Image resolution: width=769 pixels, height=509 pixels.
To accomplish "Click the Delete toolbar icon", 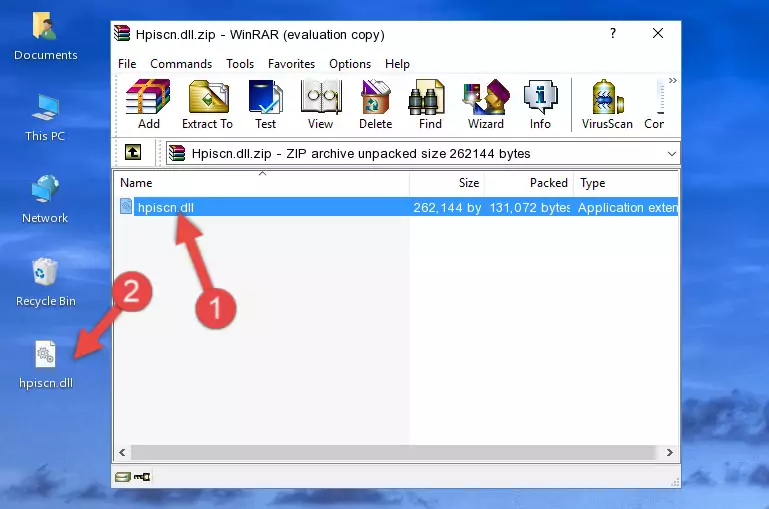I will pyautogui.click(x=376, y=104).
